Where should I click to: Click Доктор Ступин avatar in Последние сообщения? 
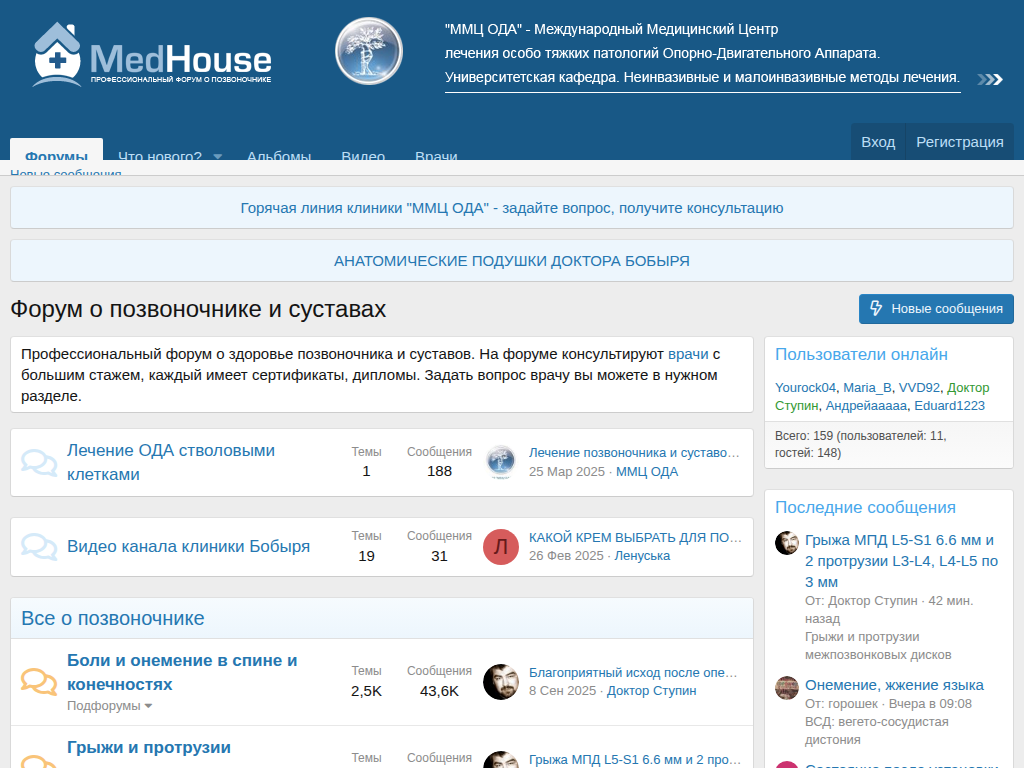[787, 543]
